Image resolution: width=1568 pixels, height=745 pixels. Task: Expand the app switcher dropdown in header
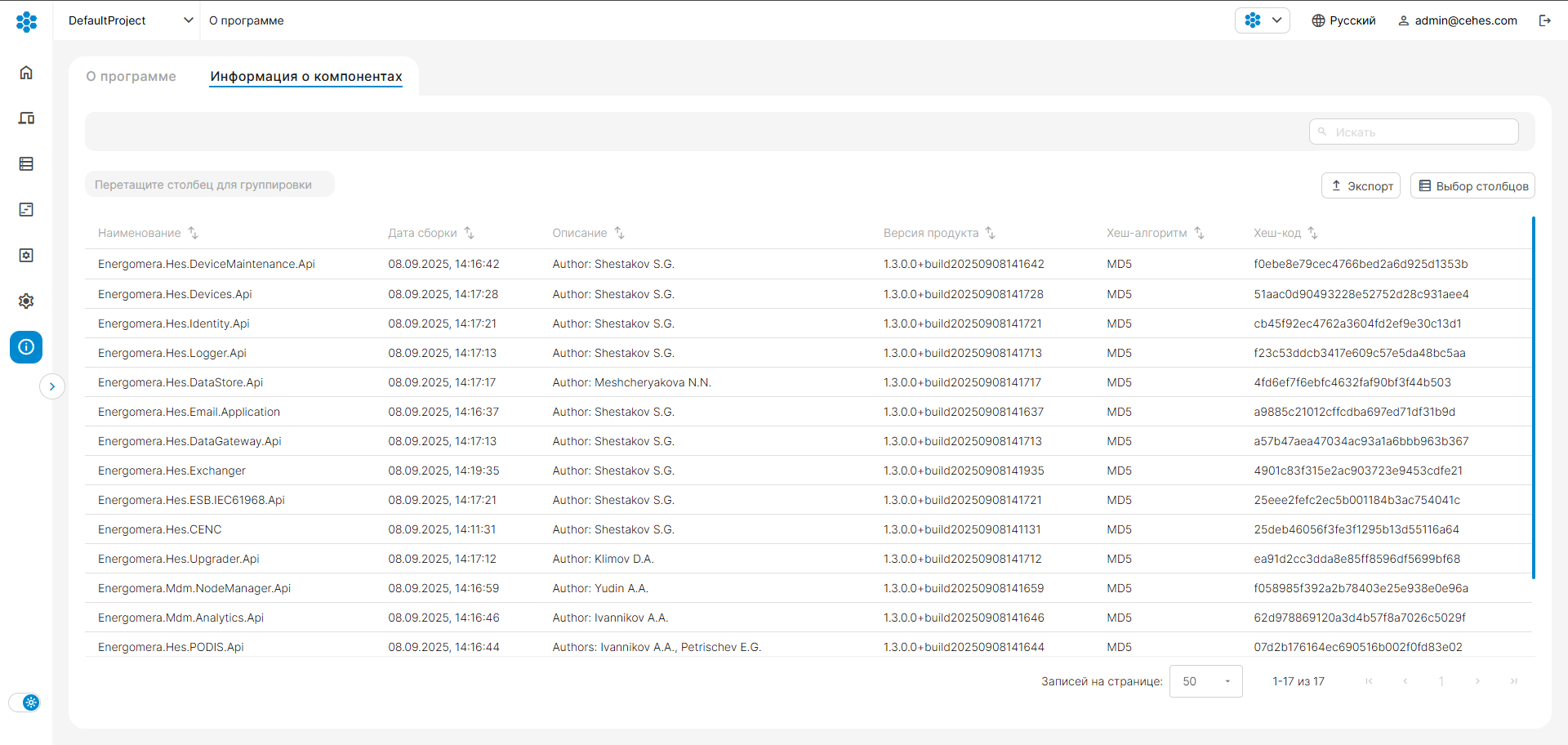[x=1262, y=20]
